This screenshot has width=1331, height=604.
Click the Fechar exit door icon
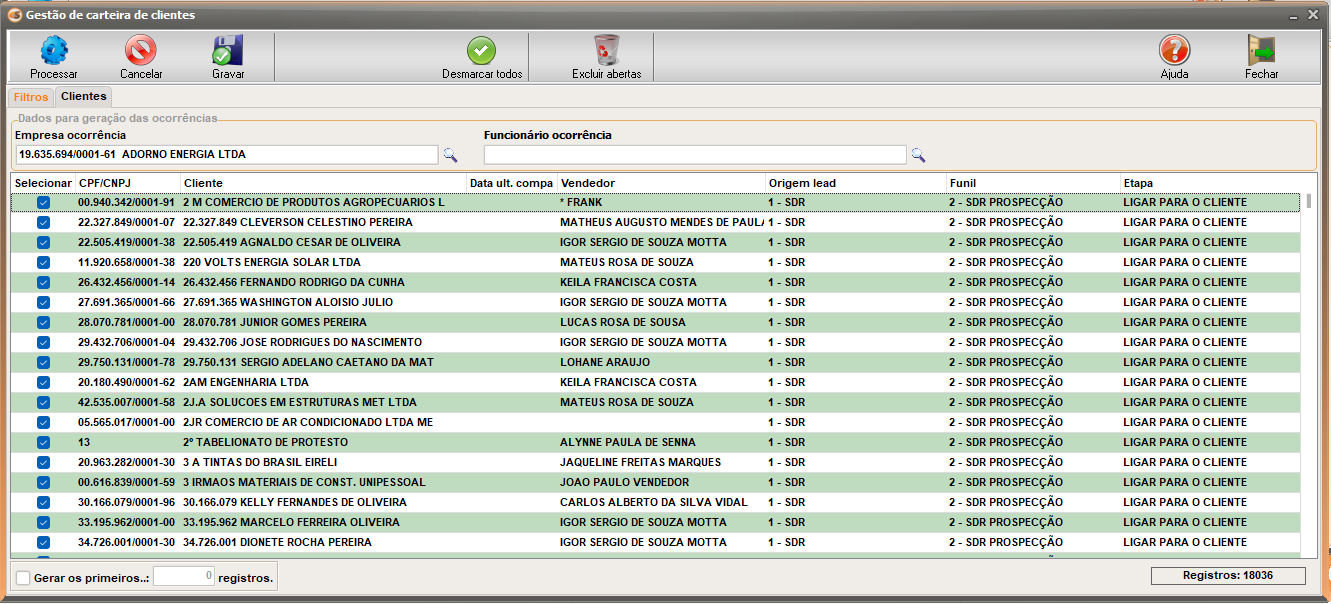[x=1261, y=50]
